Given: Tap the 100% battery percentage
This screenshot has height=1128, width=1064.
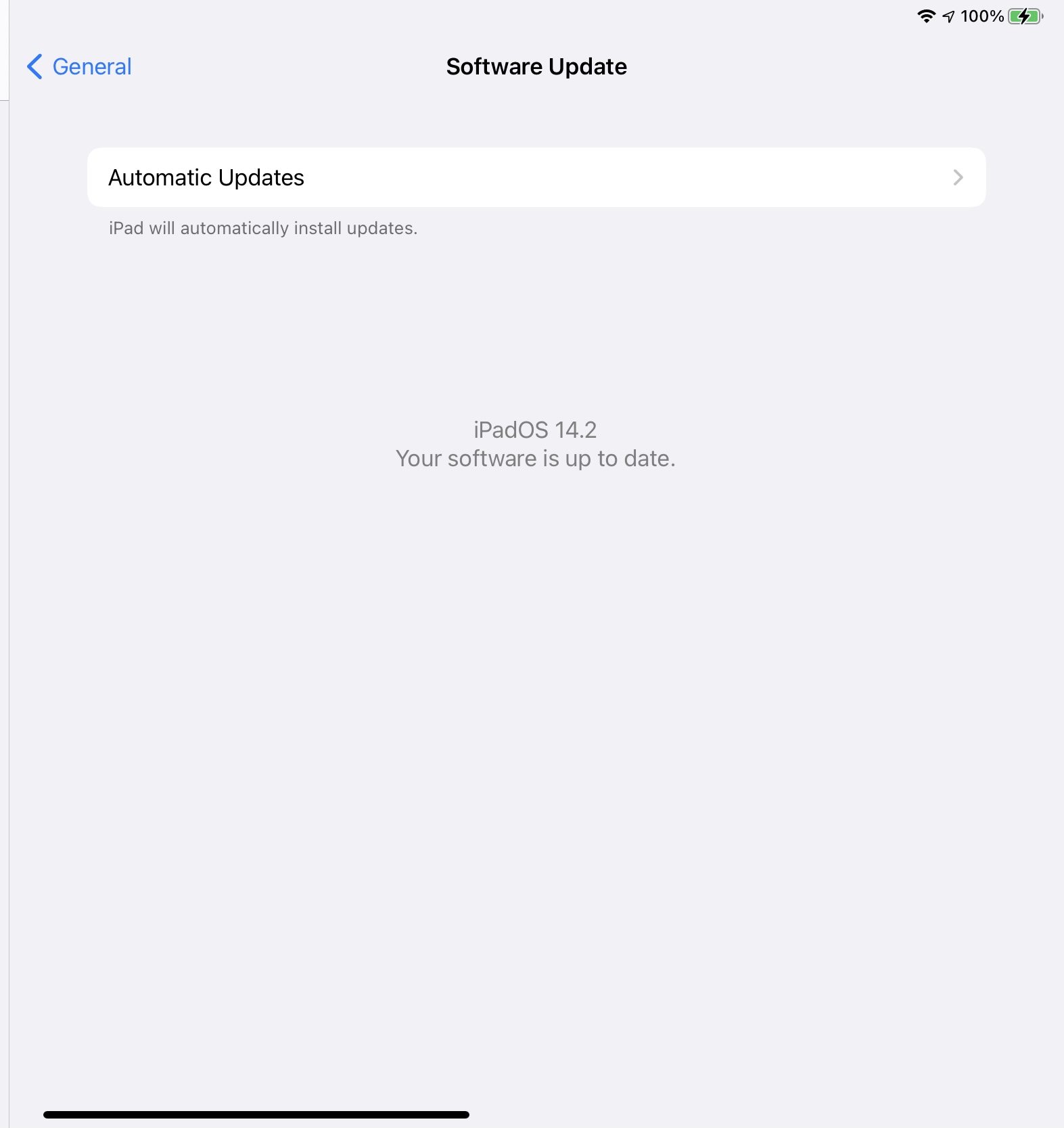Looking at the screenshot, I should pos(982,16).
